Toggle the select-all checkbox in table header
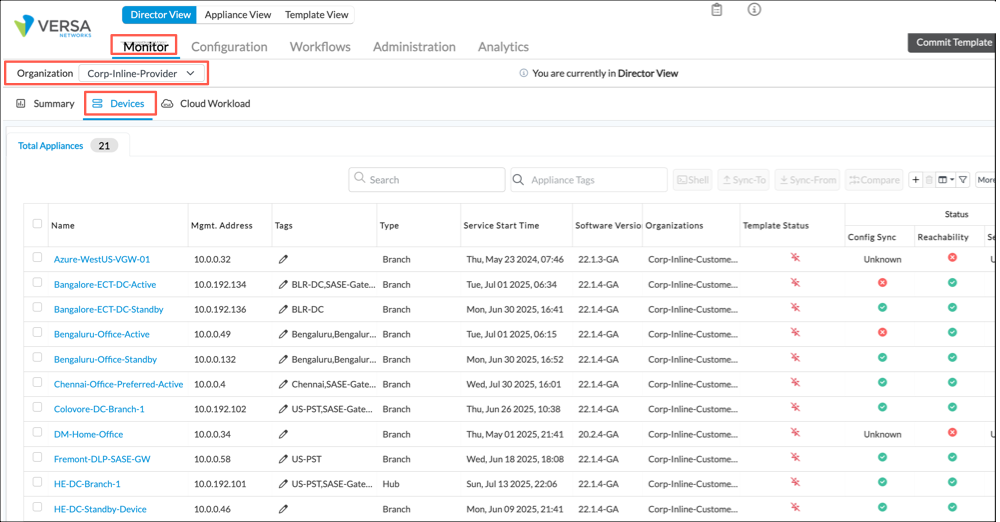 pos(37,223)
